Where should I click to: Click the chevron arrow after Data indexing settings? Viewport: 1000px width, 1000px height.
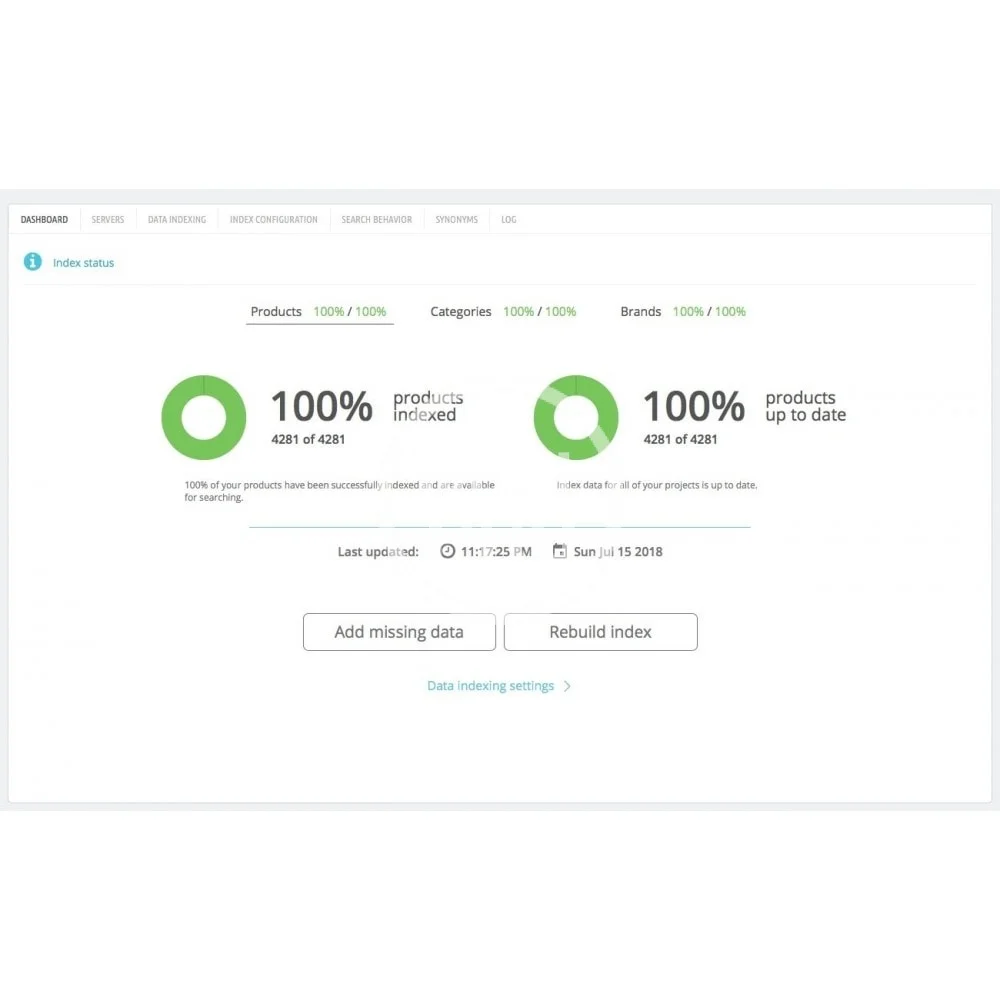coord(567,686)
